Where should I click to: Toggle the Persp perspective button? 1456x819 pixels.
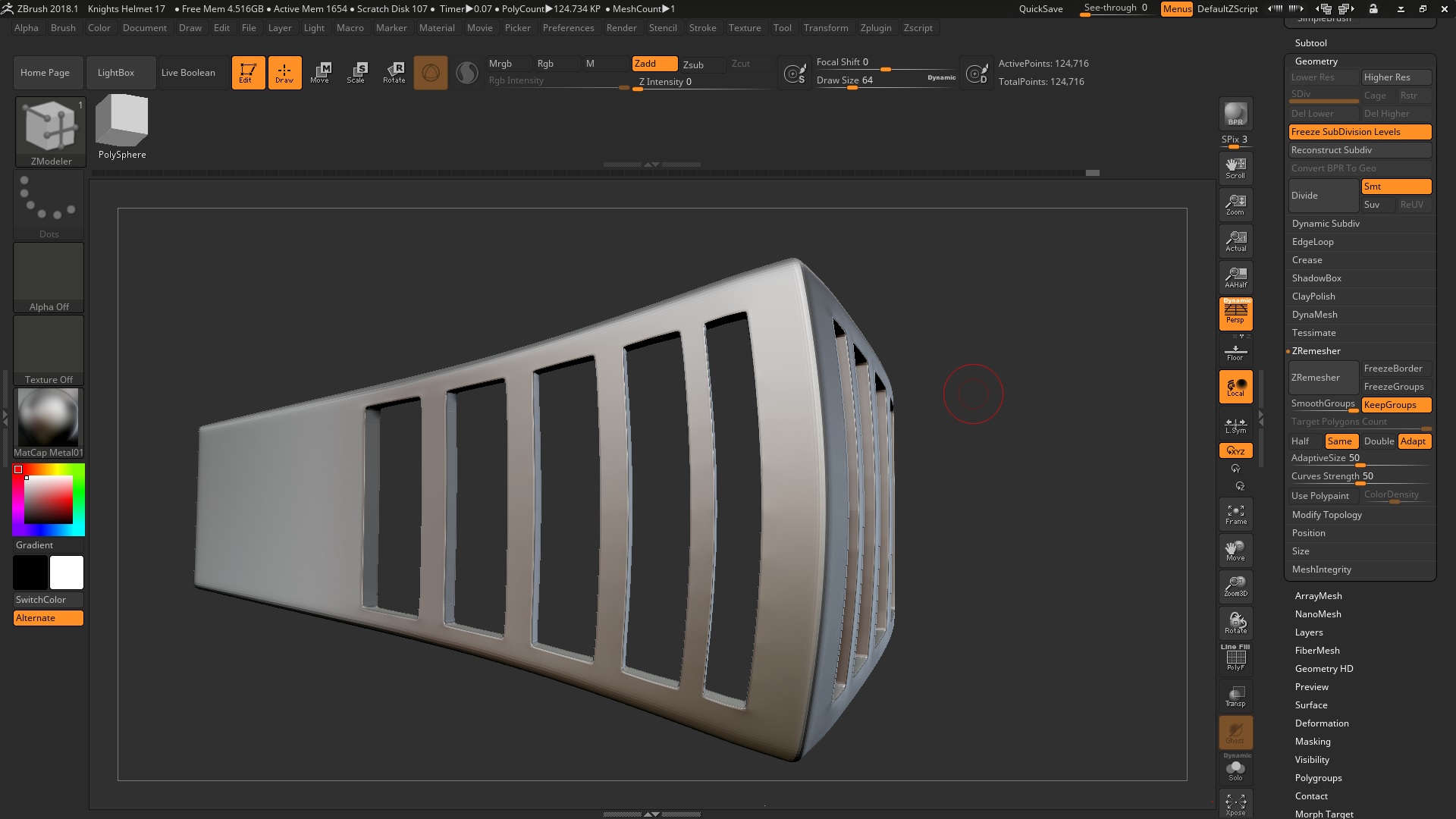pos(1235,313)
